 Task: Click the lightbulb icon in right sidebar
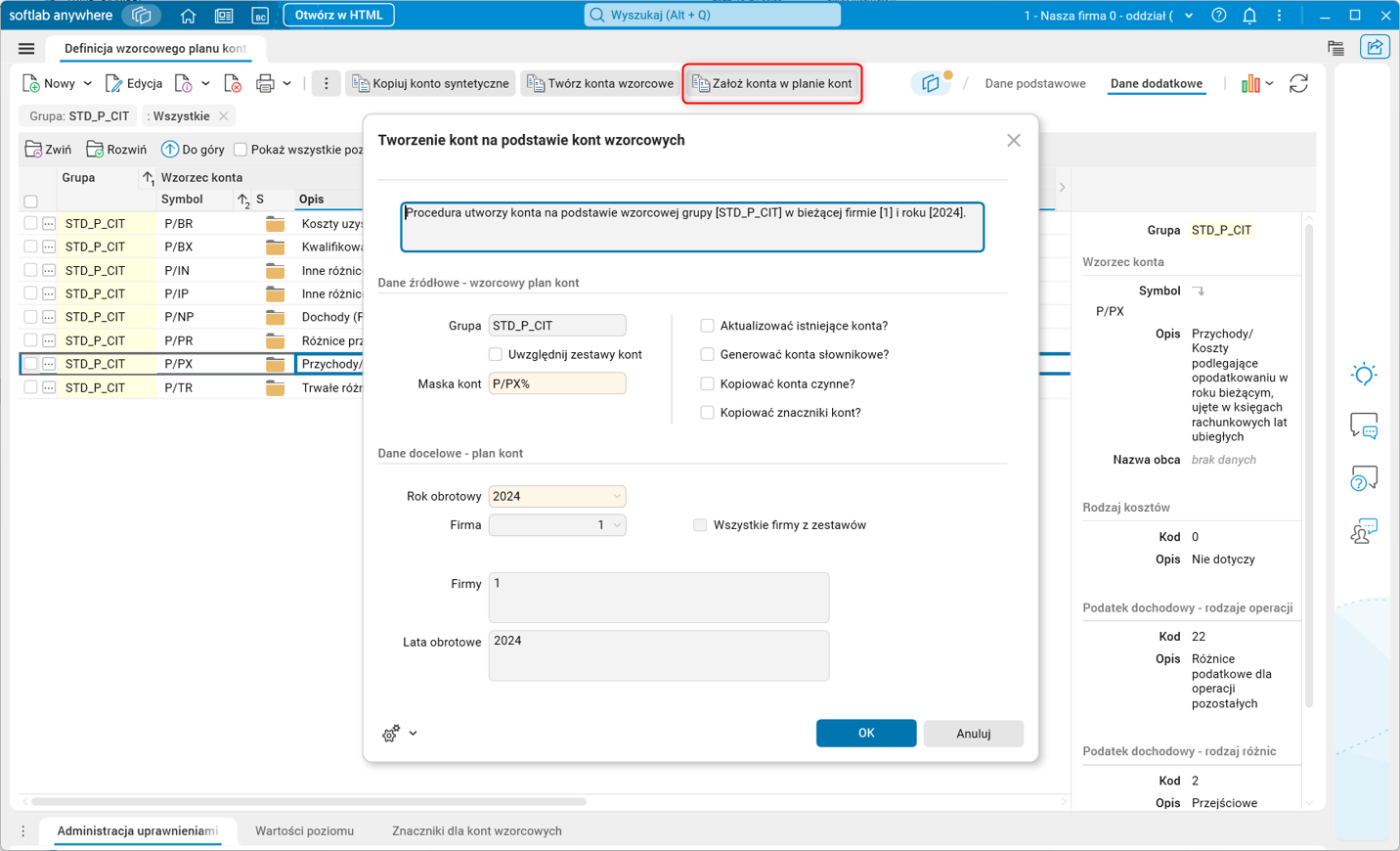[x=1364, y=374]
